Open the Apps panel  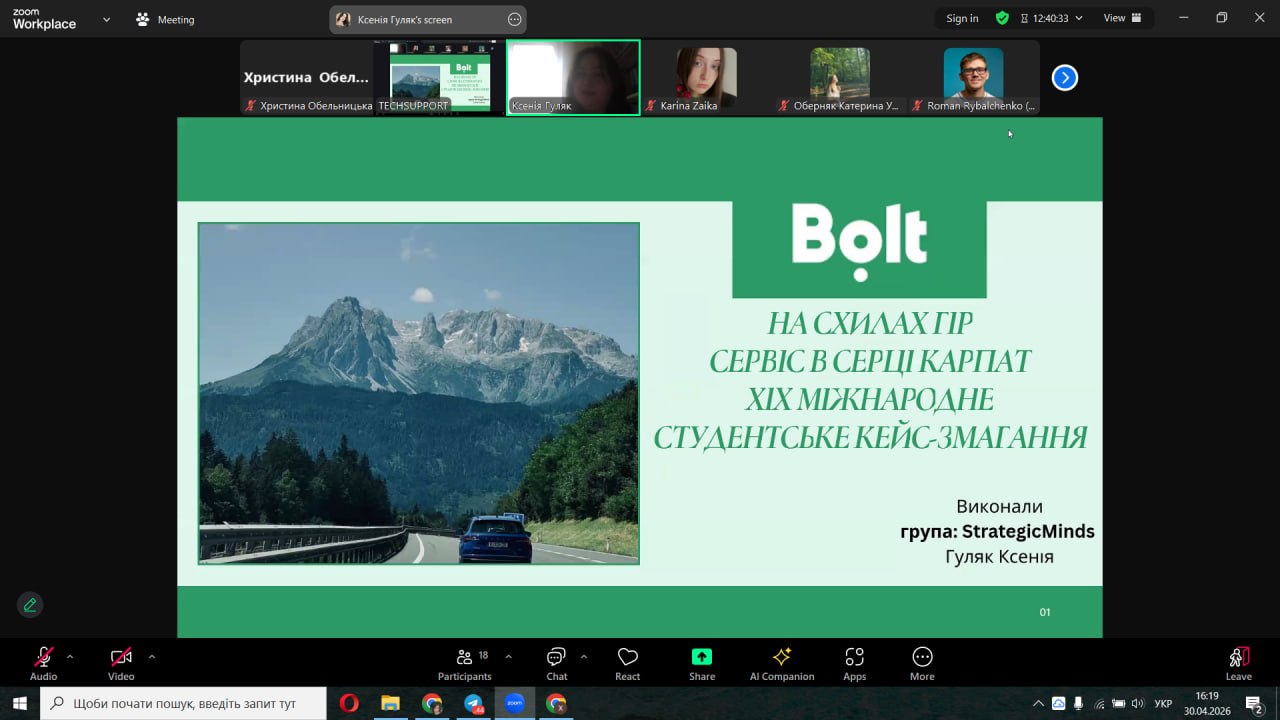854,663
